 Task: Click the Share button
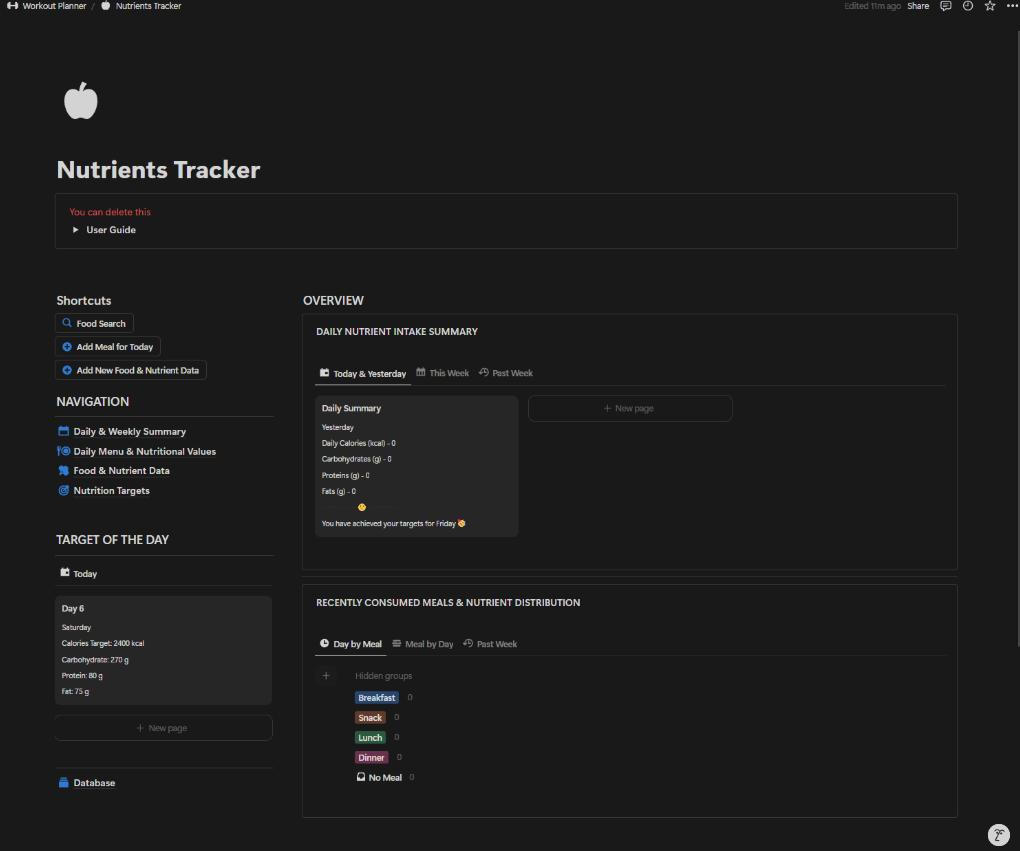point(918,6)
